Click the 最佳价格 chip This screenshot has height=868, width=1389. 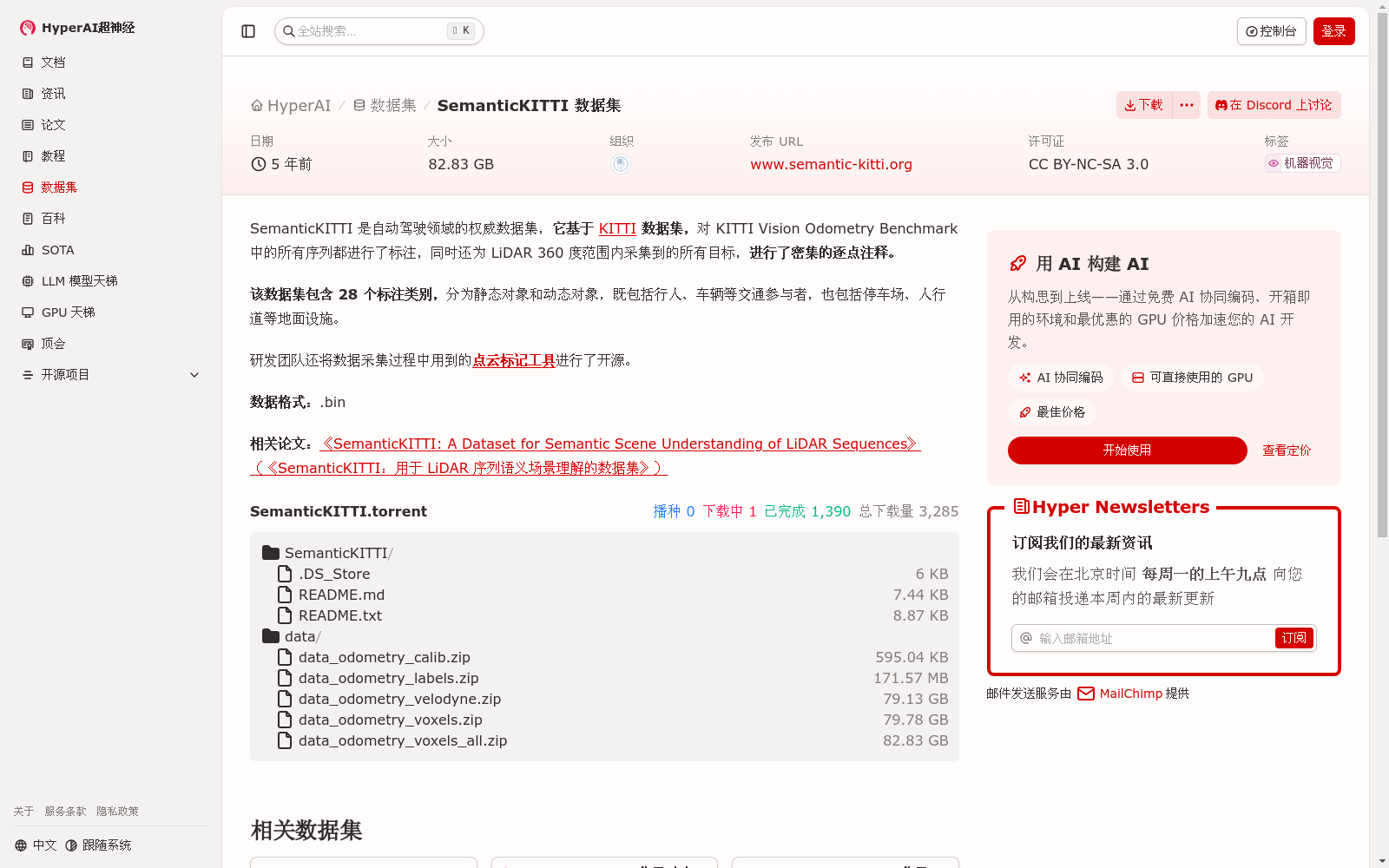point(1052,412)
